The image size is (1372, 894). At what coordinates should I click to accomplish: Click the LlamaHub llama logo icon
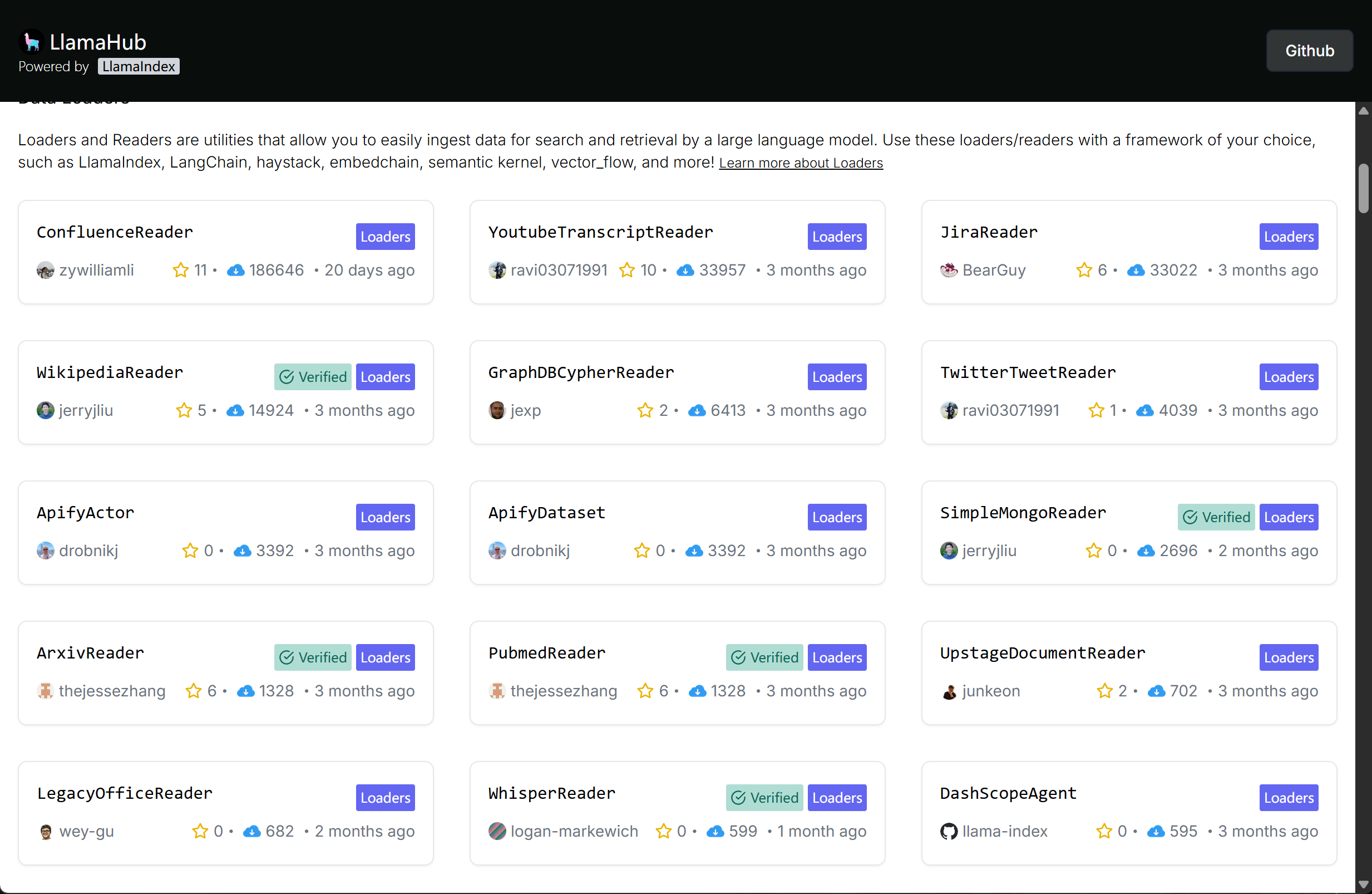click(32, 42)
